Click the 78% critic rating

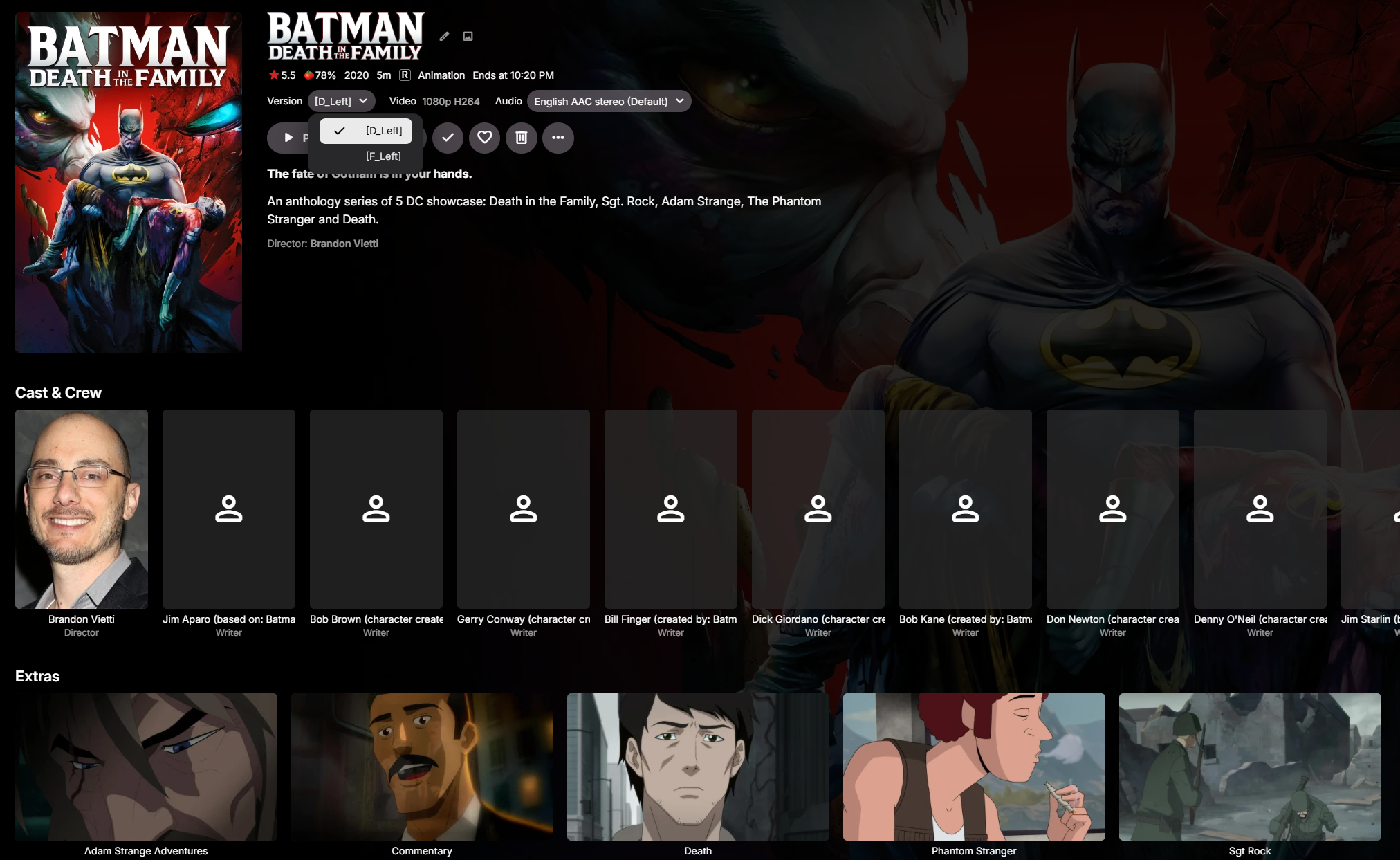click(x=320, y=75)
